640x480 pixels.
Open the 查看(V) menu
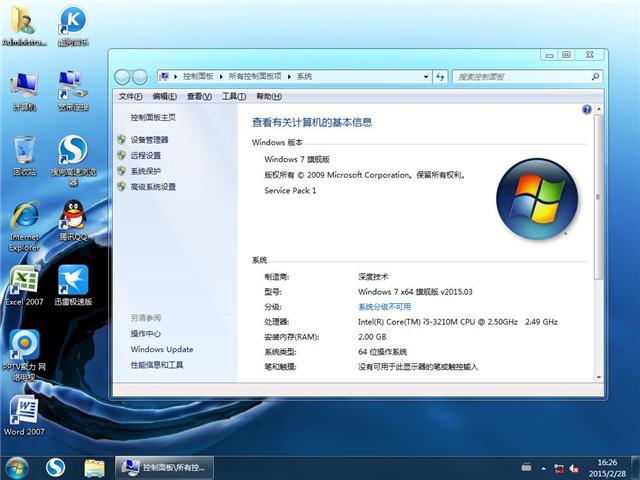(x=199, y=96)
